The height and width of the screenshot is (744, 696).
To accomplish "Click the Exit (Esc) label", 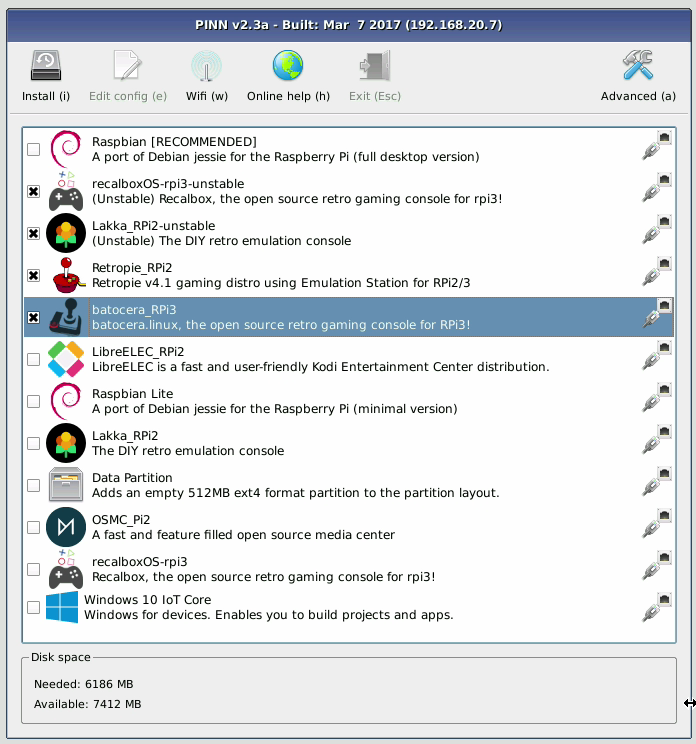I will tap(375, 96).
